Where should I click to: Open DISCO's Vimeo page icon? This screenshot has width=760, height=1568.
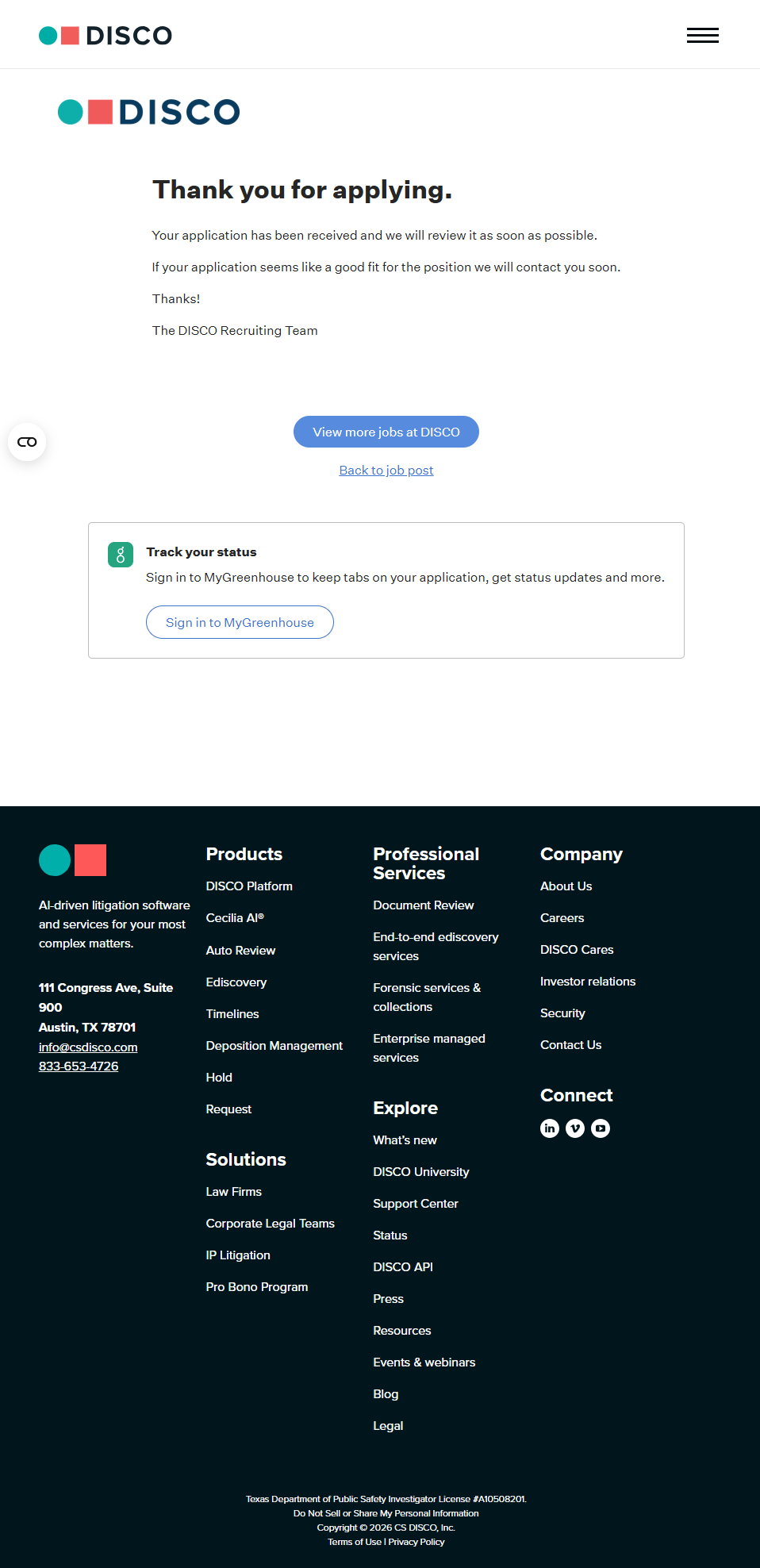575,1128
